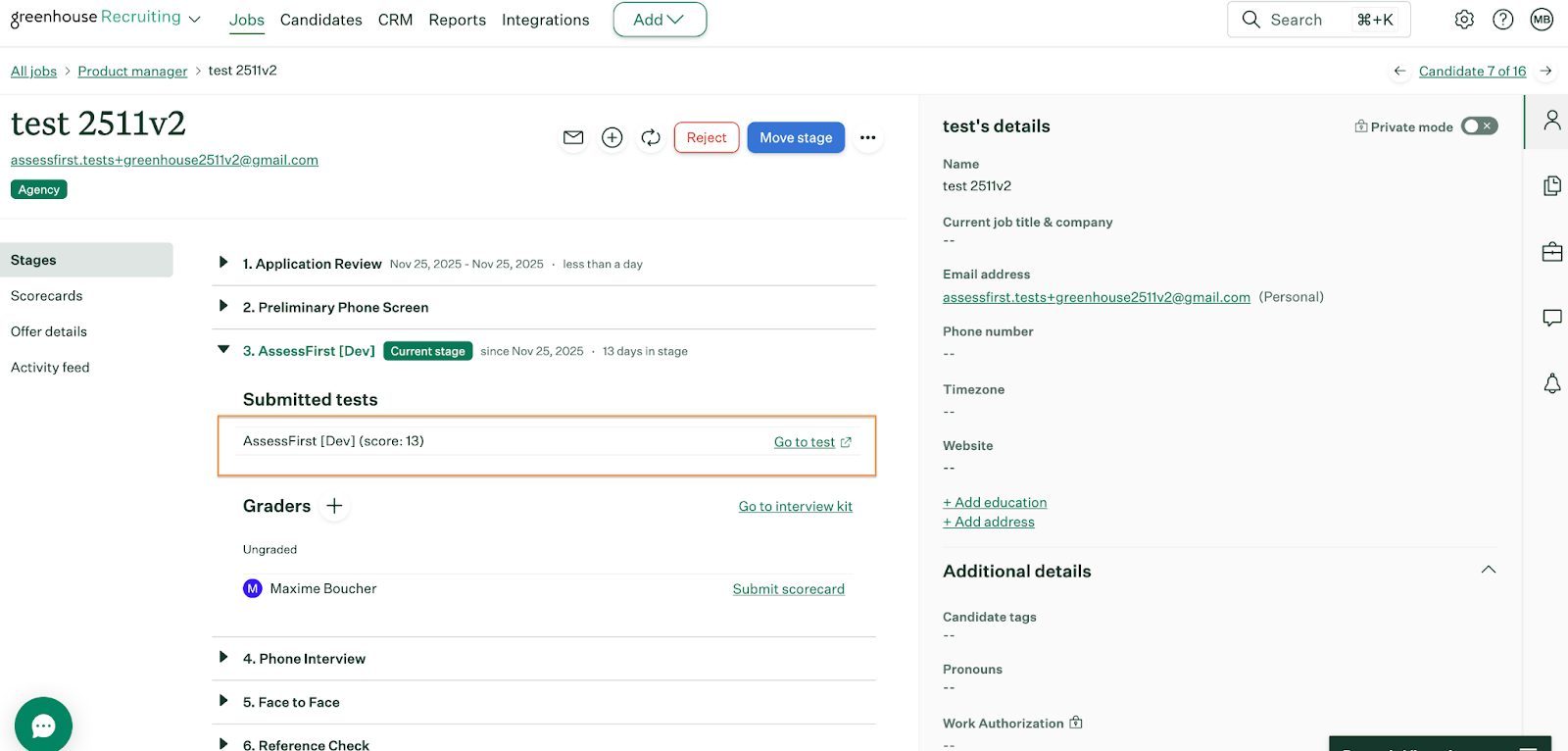The width and height of the screenshot is (1568, 751).
Task: Collapse the Additional details section
Action: (1489, 570)
